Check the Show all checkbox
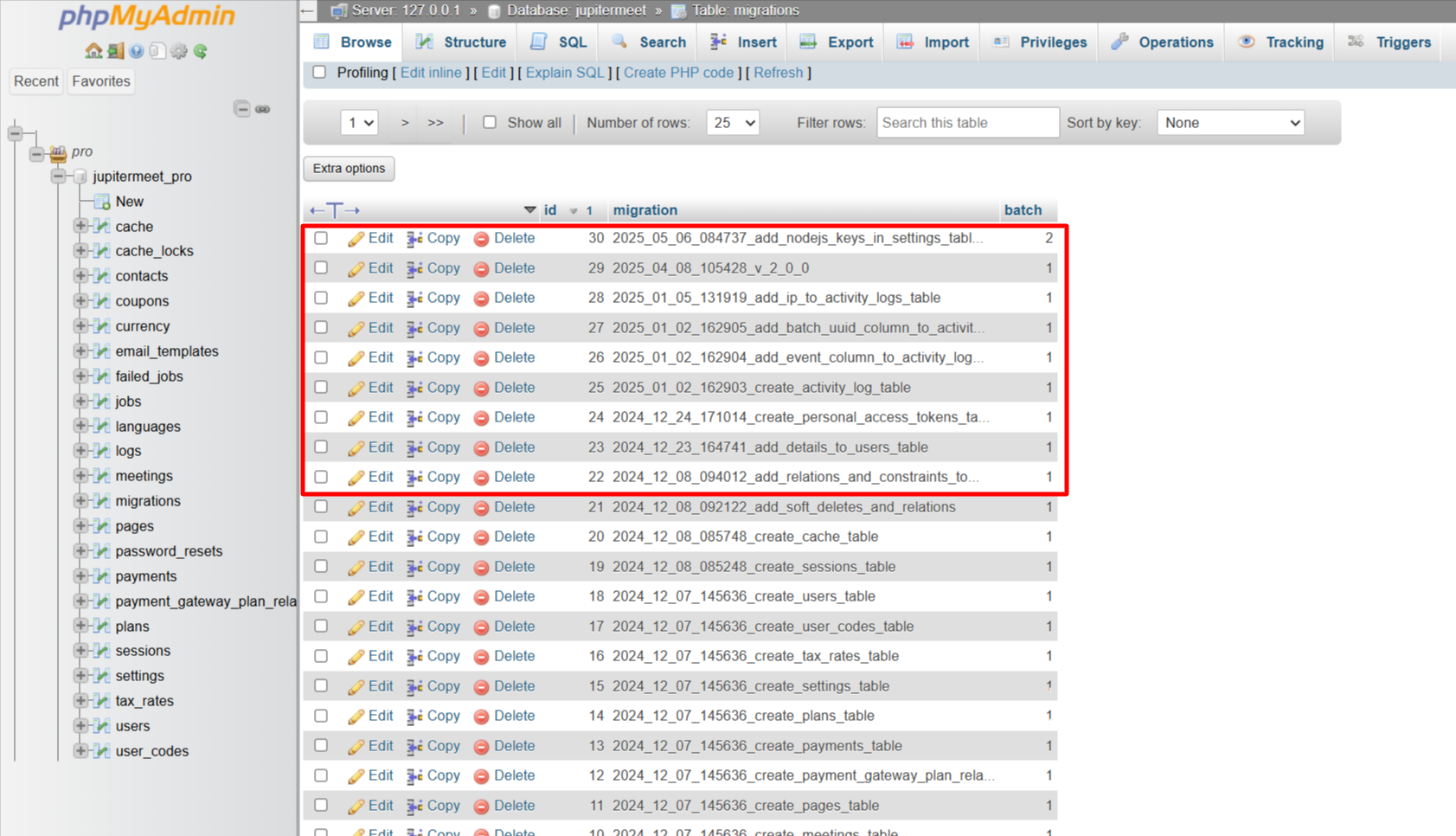 pyautogui.click(x=490, y=123)
